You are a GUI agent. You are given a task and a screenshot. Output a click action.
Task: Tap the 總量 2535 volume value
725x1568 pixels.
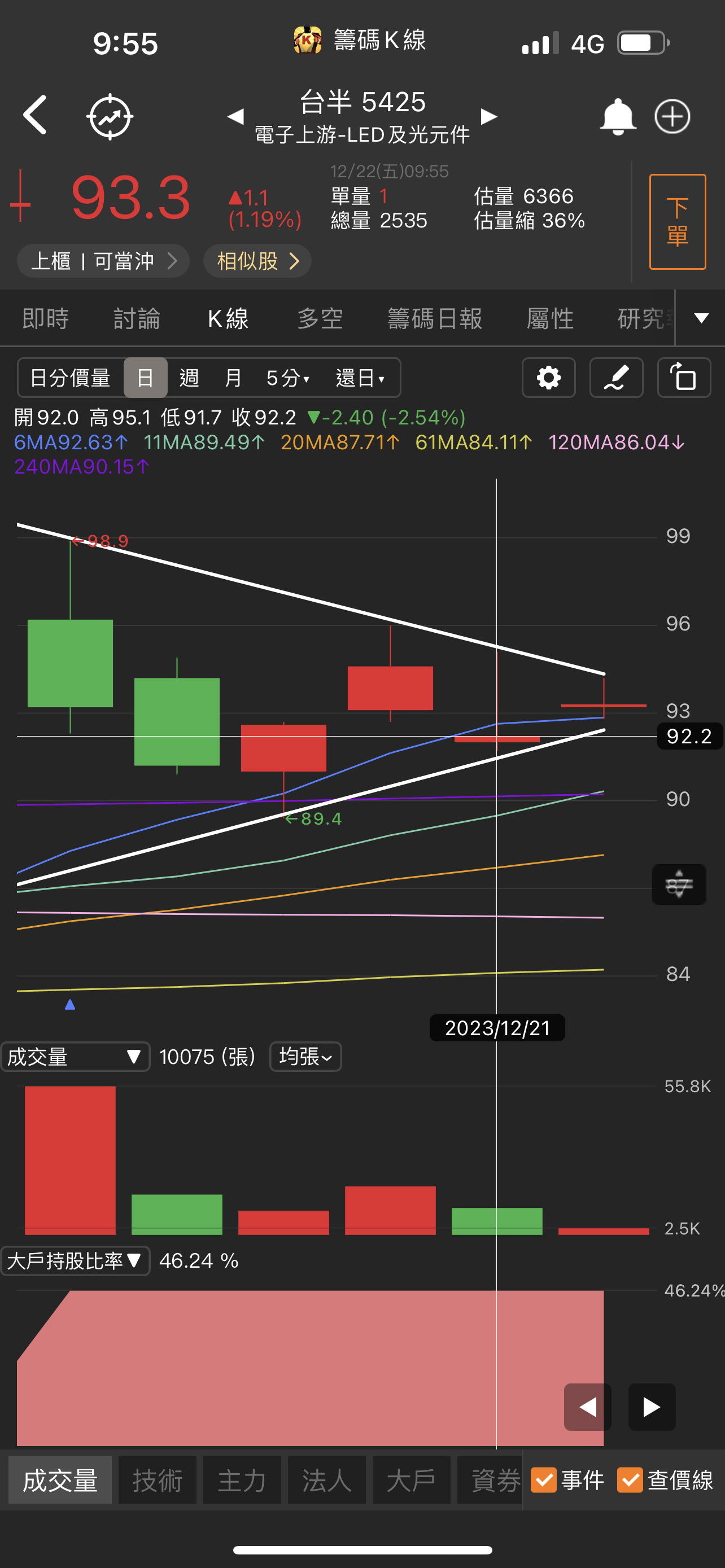click(x=379, y=220)
